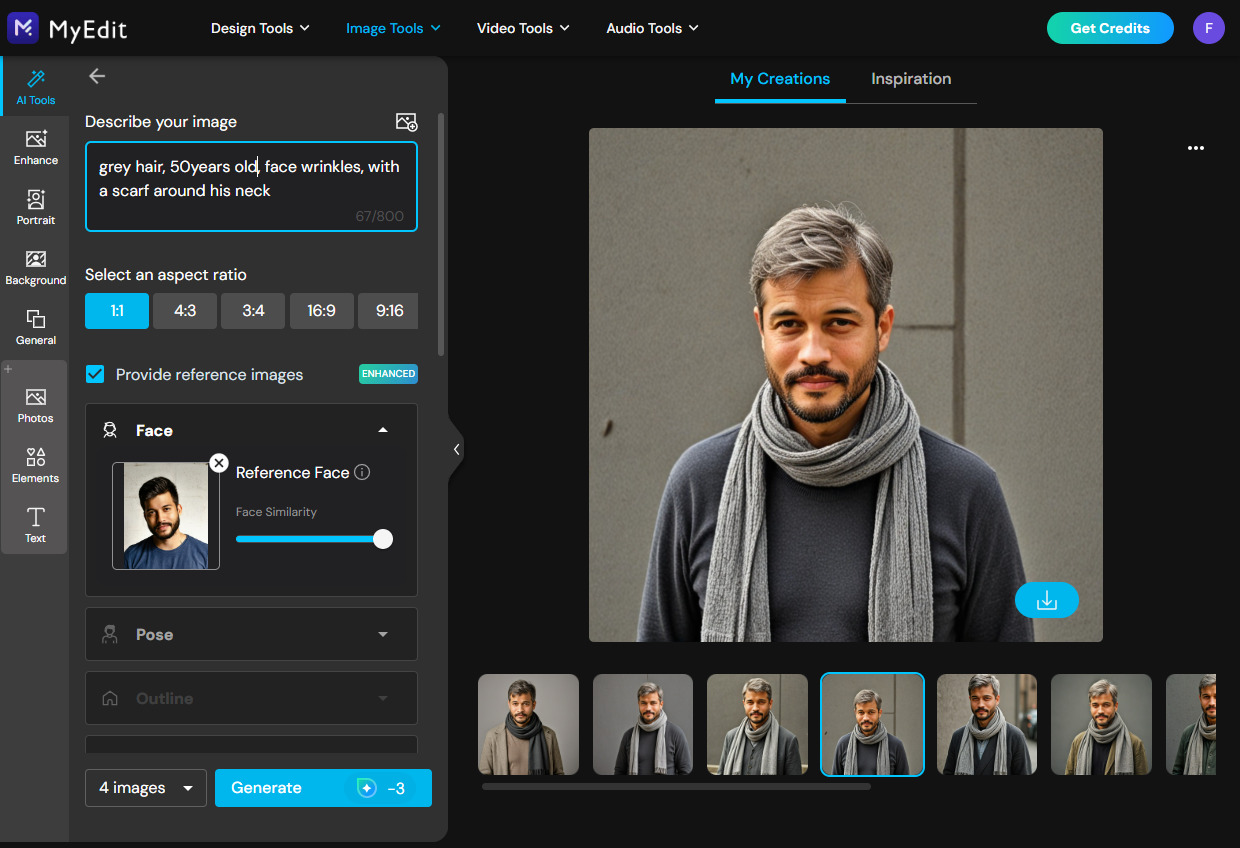Select the AI Tools sidebar icon

point(35,85)
